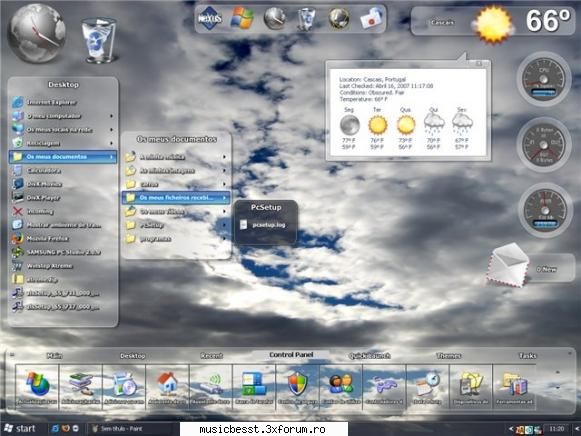Viewport: 581px width, 436px height.
Task: Click the Nexus logo icon in top dock
Action: 209,18
